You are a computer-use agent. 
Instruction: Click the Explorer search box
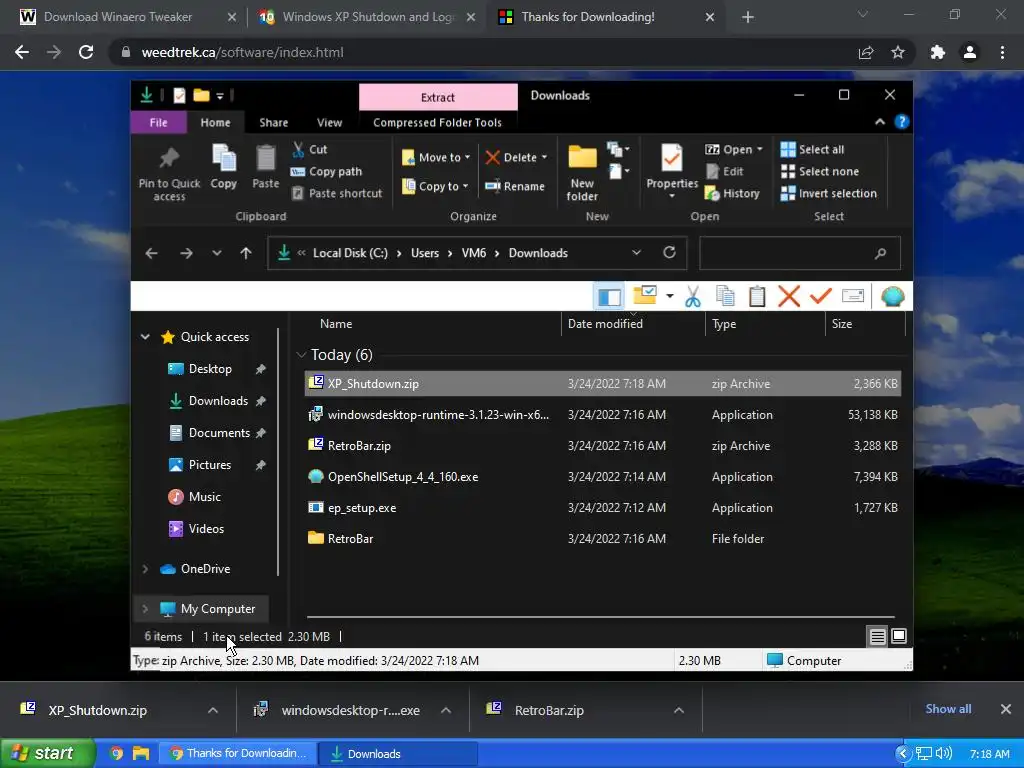pyautogui.click(x=799, y=253)
